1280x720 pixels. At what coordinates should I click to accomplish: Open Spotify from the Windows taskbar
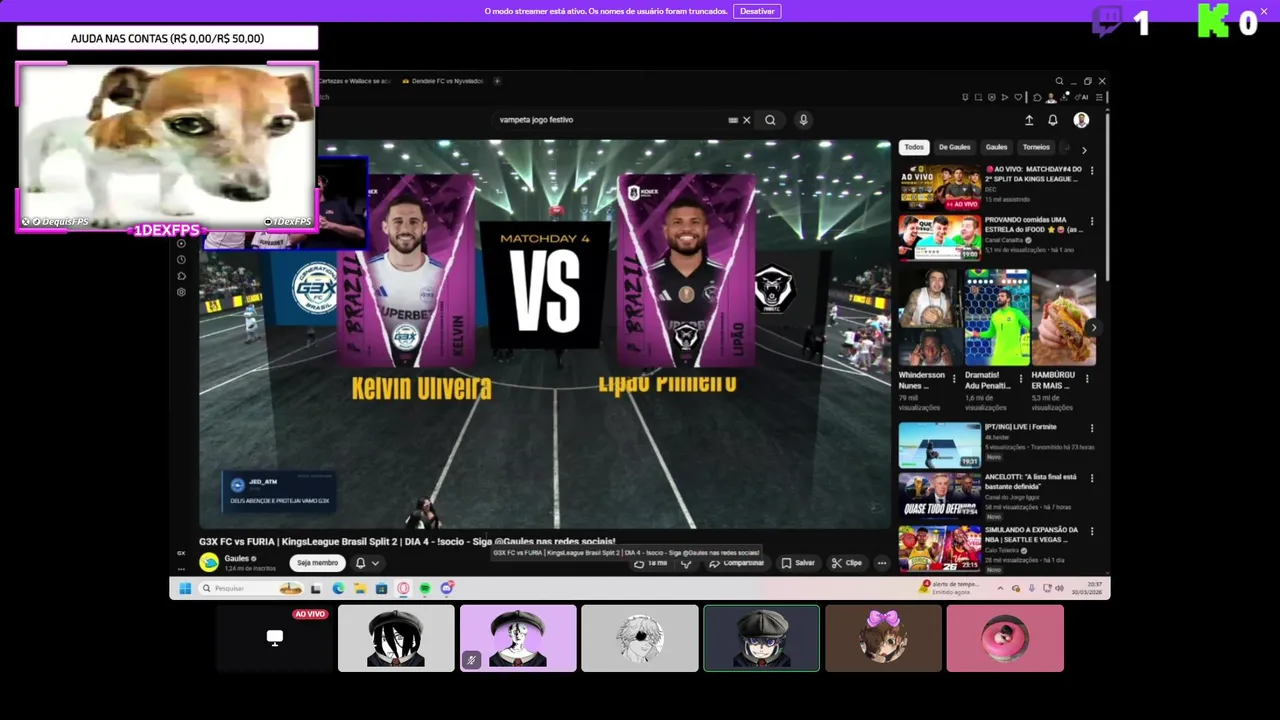(425, 589)
